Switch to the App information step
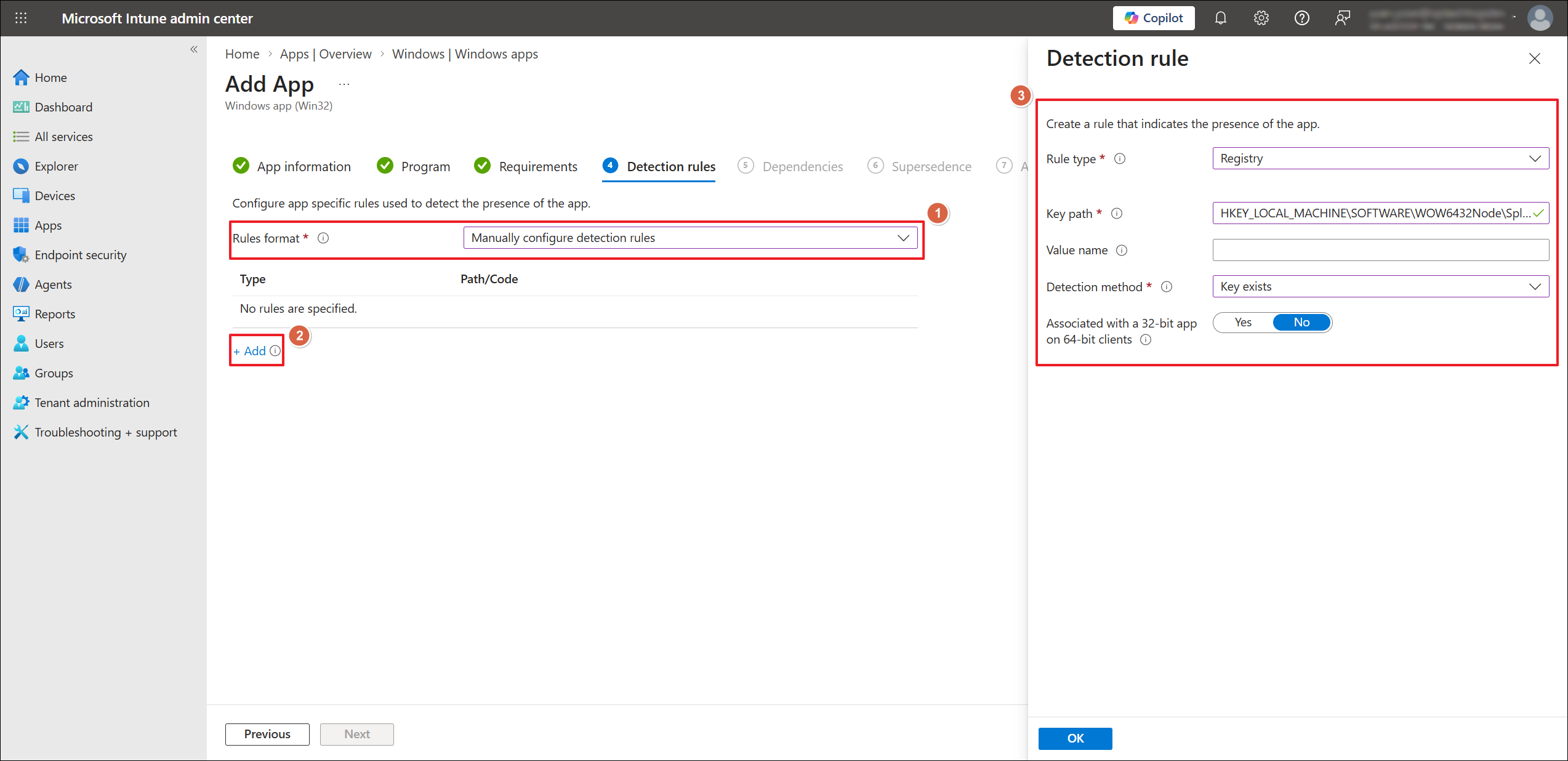Viewport: 1568px width, 761px height. coord(292,166)
